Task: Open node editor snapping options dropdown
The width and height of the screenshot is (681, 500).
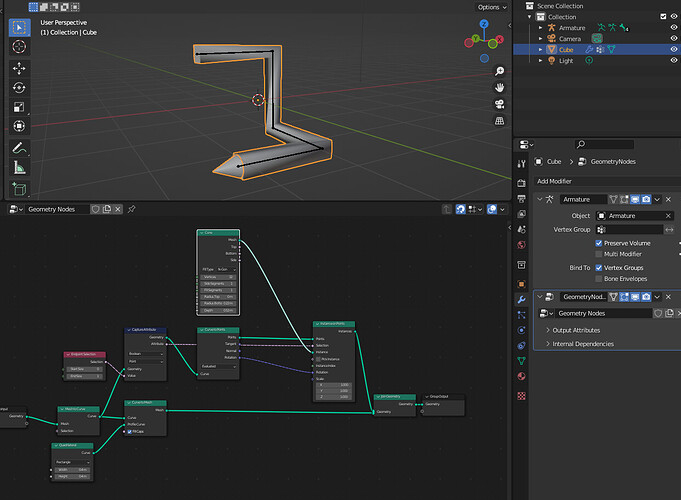Action: tap(480, 209)
